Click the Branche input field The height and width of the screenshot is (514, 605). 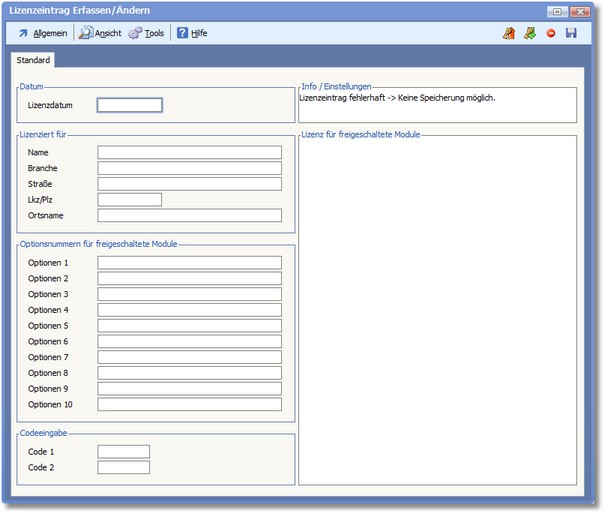click(x=189, y=168)
